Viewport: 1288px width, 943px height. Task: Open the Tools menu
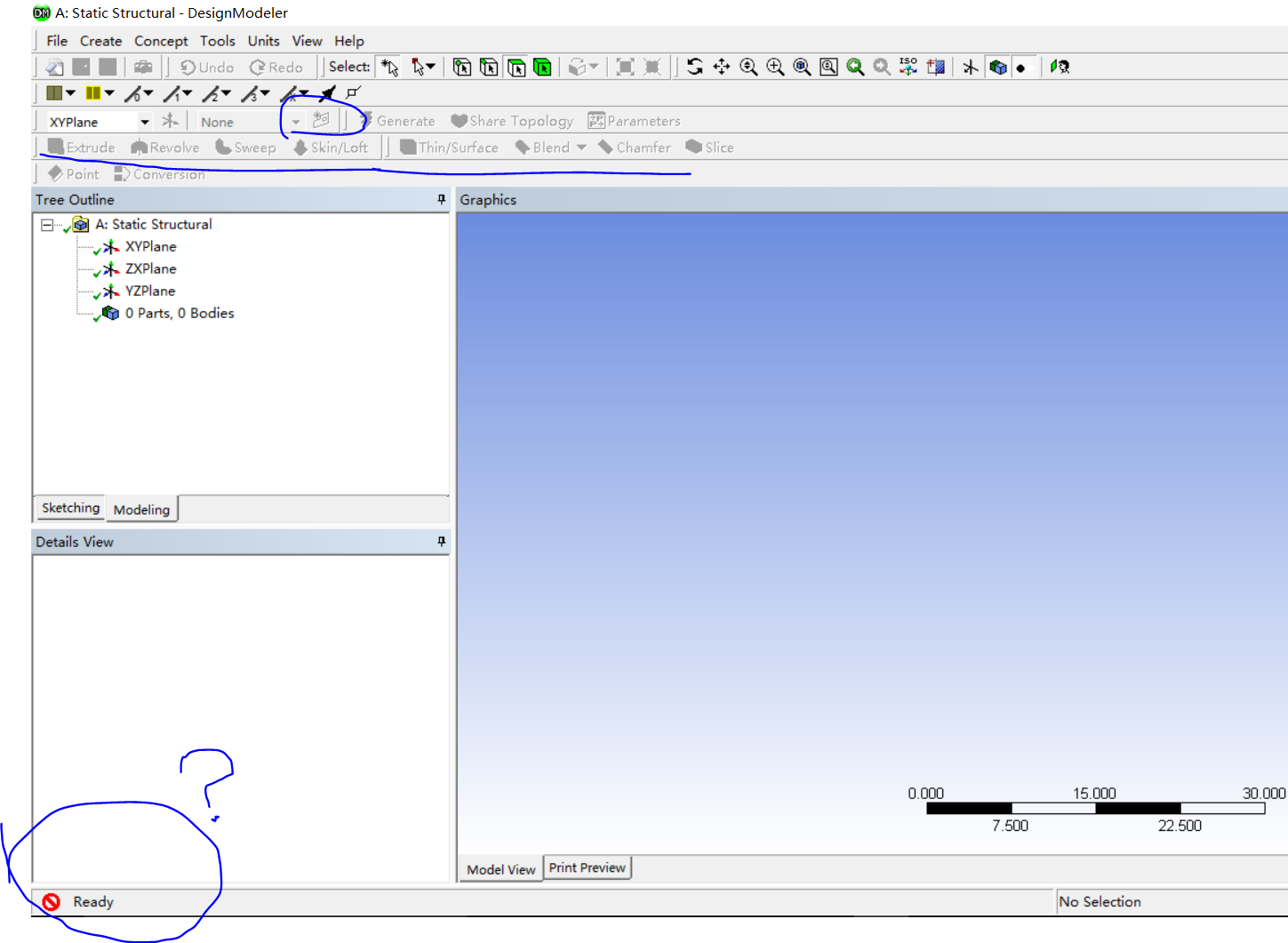coord(217,41)
